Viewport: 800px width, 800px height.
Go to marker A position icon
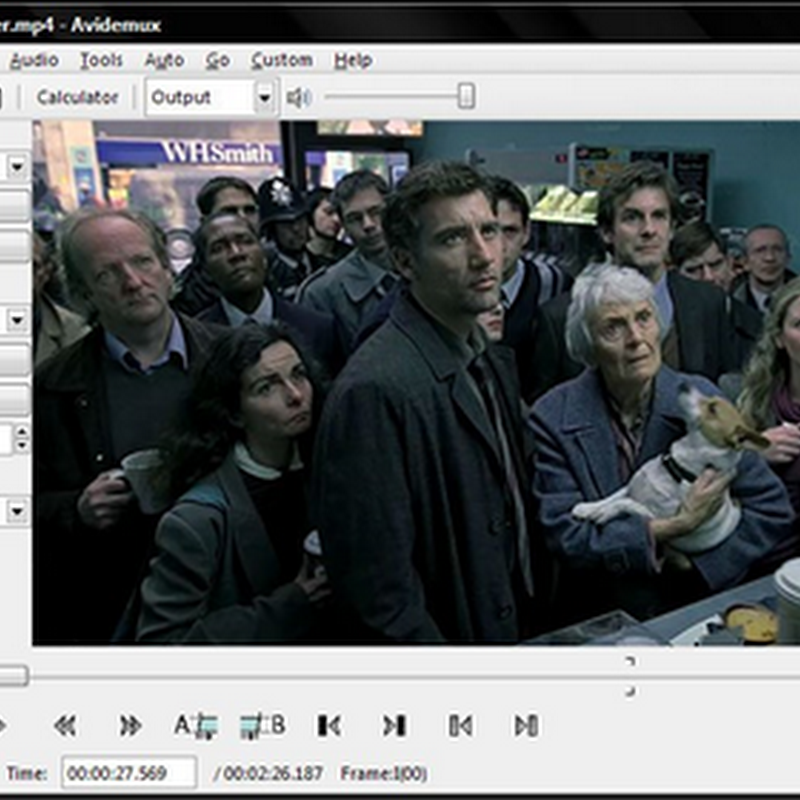click(x=460, y=726)
